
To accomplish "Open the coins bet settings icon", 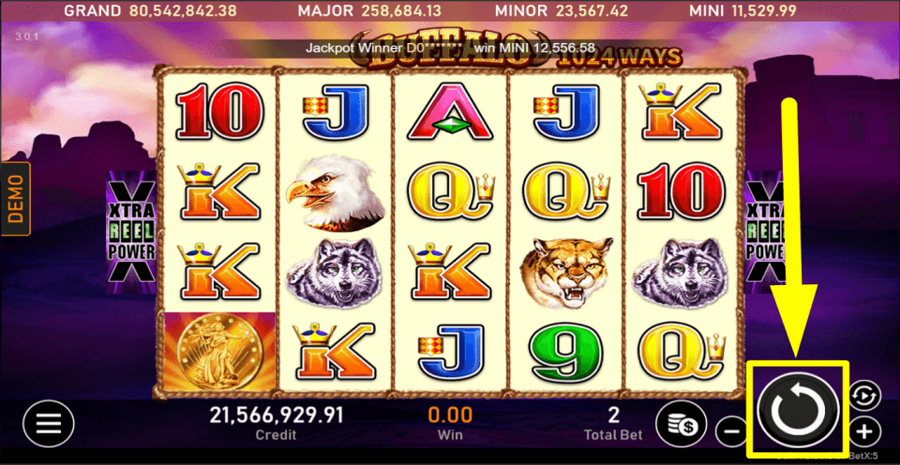I will pyautogui.click(x=681, y=424).
